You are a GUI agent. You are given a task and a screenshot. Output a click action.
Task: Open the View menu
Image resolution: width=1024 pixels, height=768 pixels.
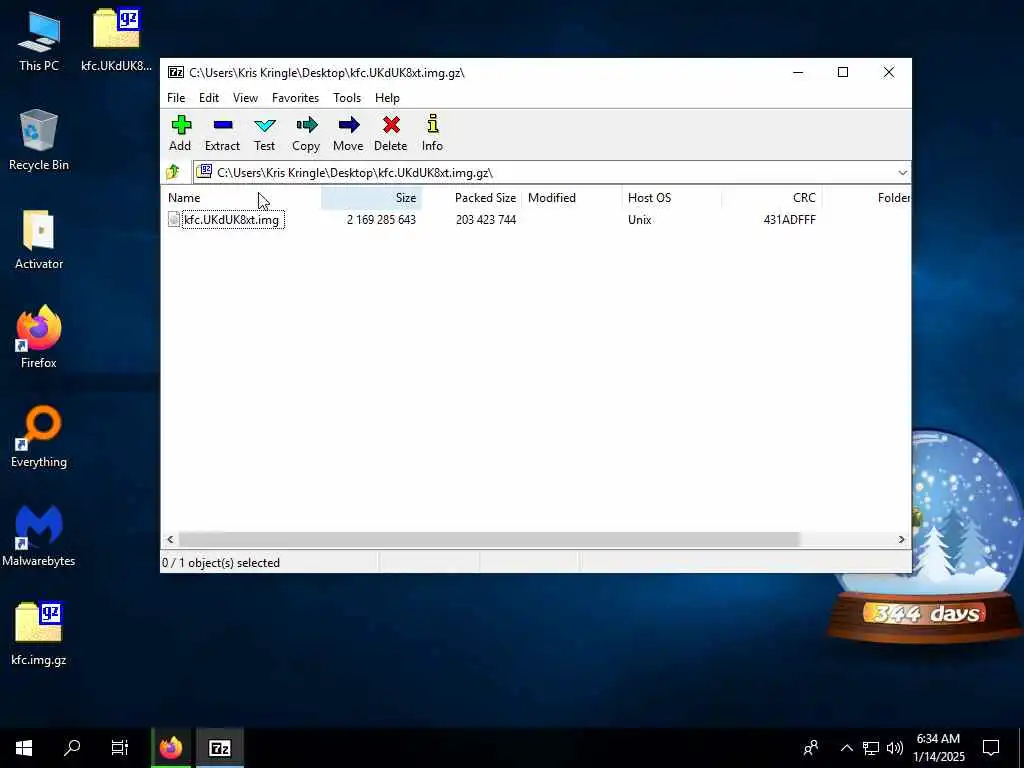click(246, 98)
